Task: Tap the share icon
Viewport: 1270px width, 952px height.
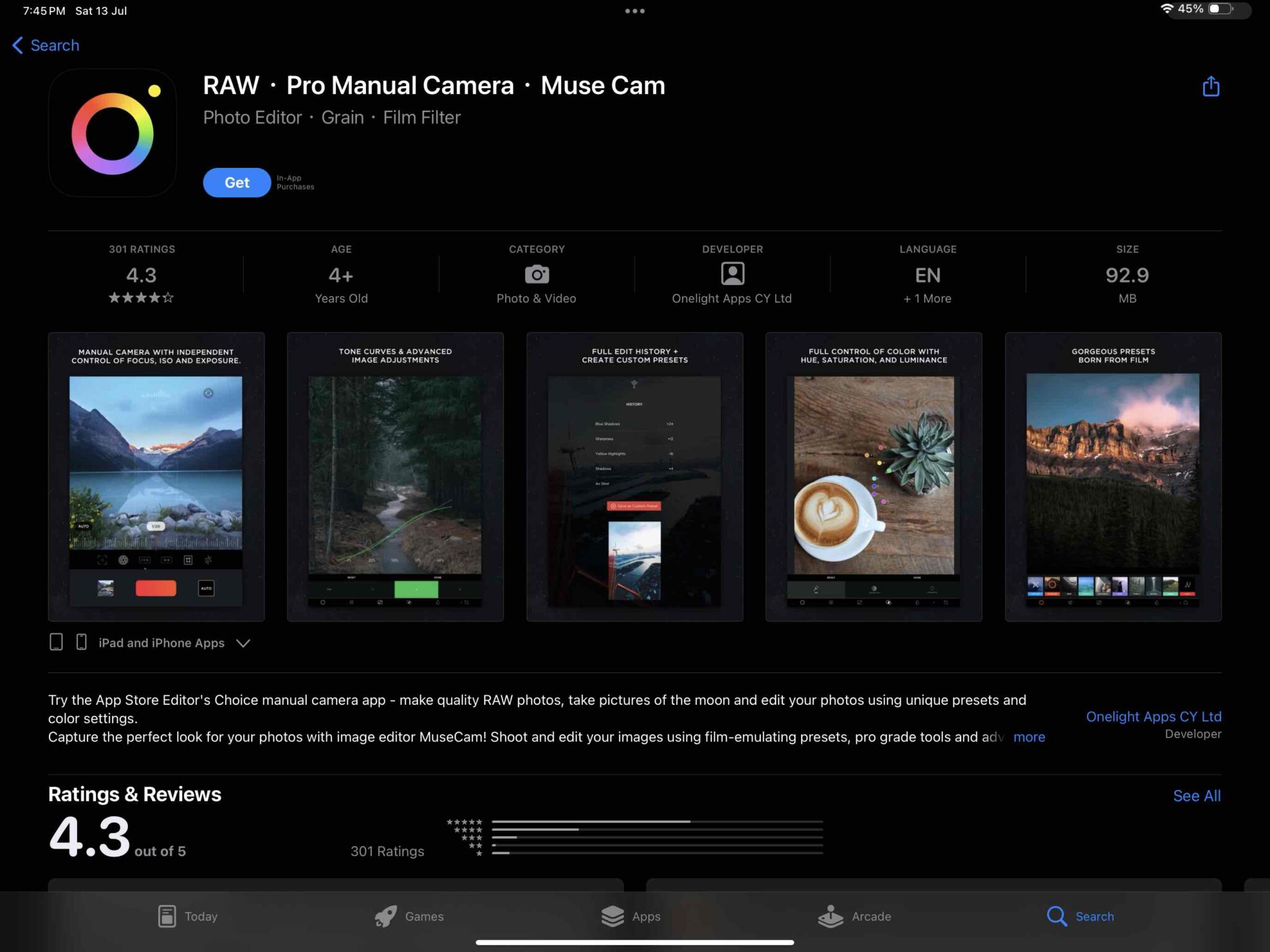Action: (1210, 87)
